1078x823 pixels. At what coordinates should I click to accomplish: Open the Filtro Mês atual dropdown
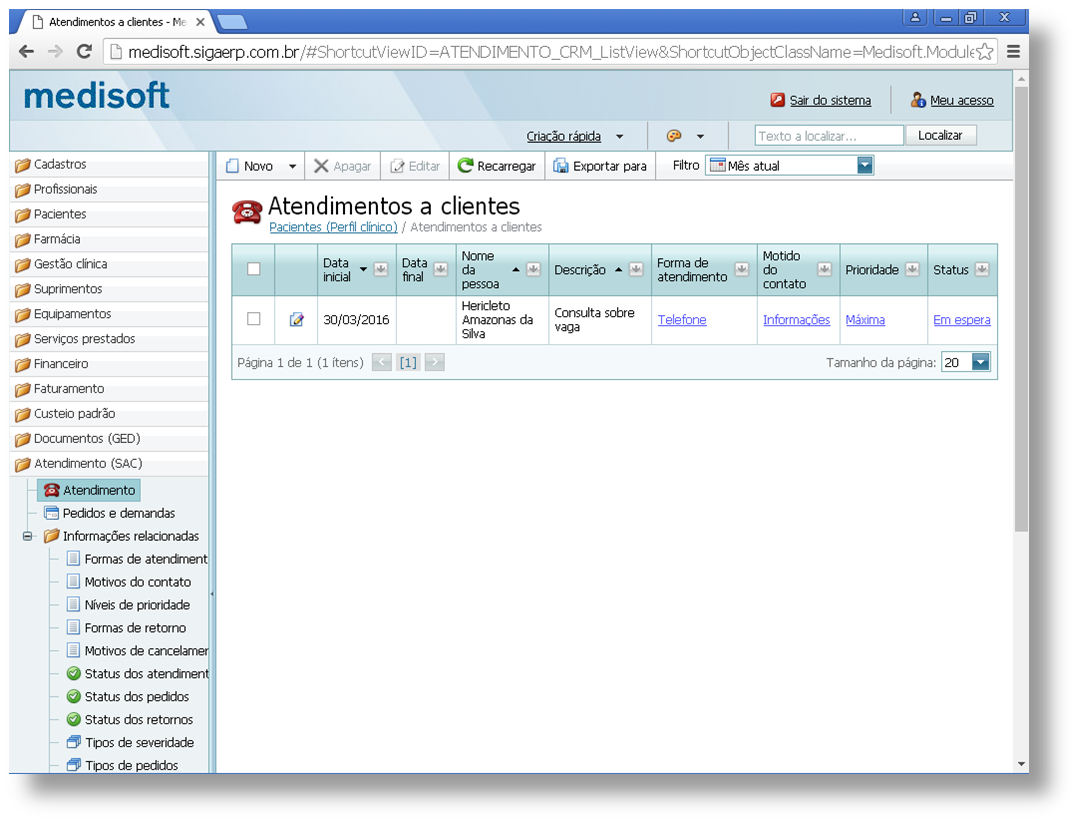(x=864, y=166)
